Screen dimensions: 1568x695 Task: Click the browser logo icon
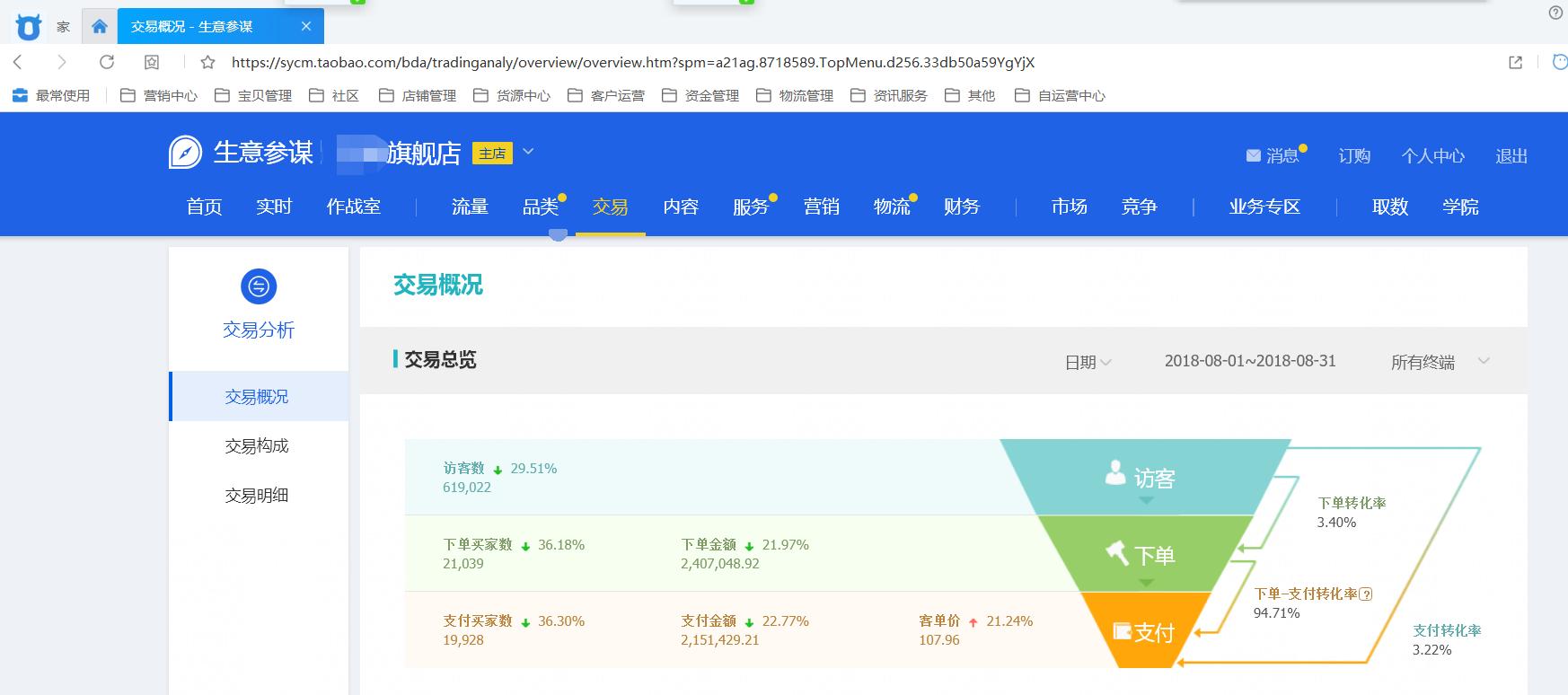point(29,27)
